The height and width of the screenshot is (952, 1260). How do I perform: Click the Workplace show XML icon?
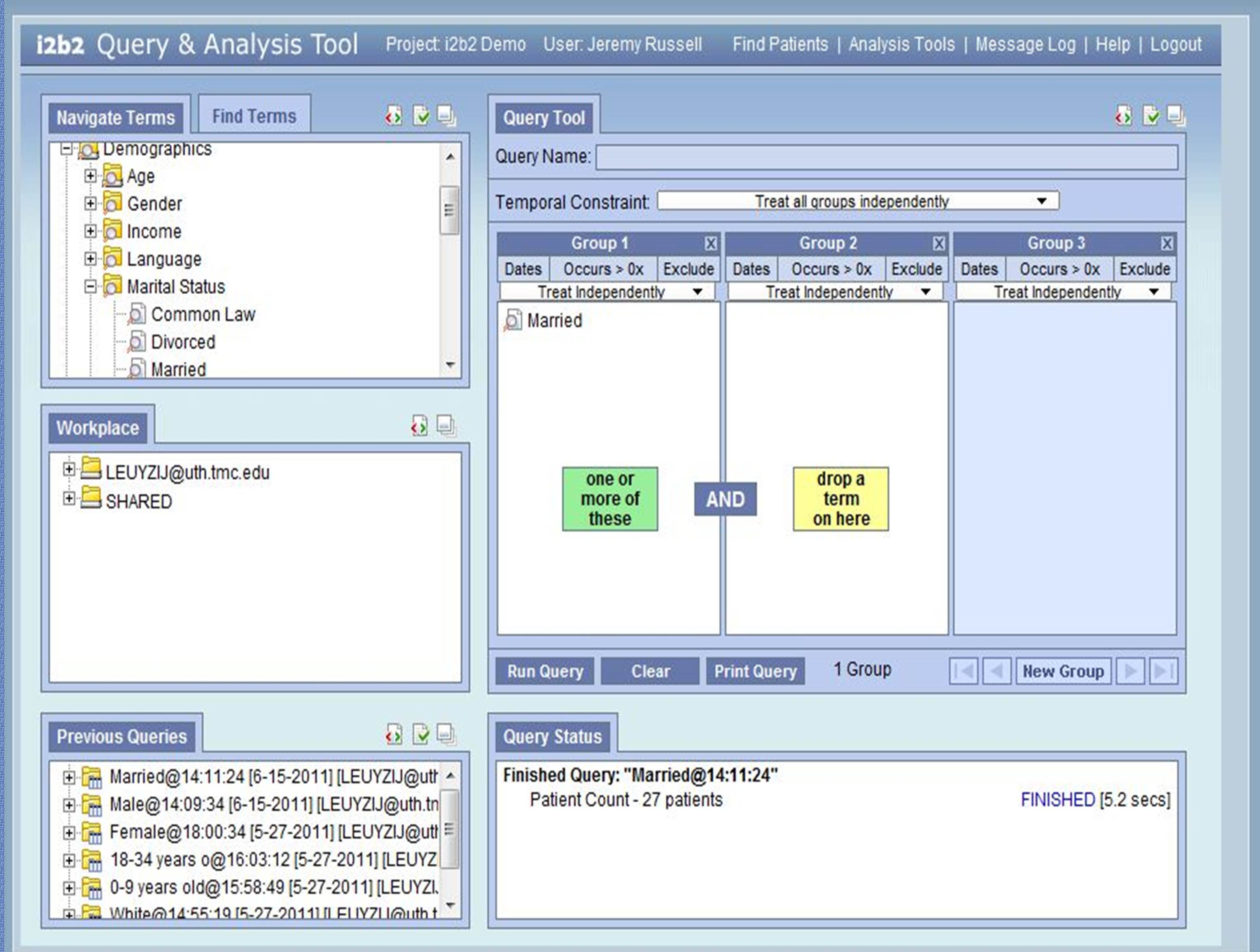(419, 426)
